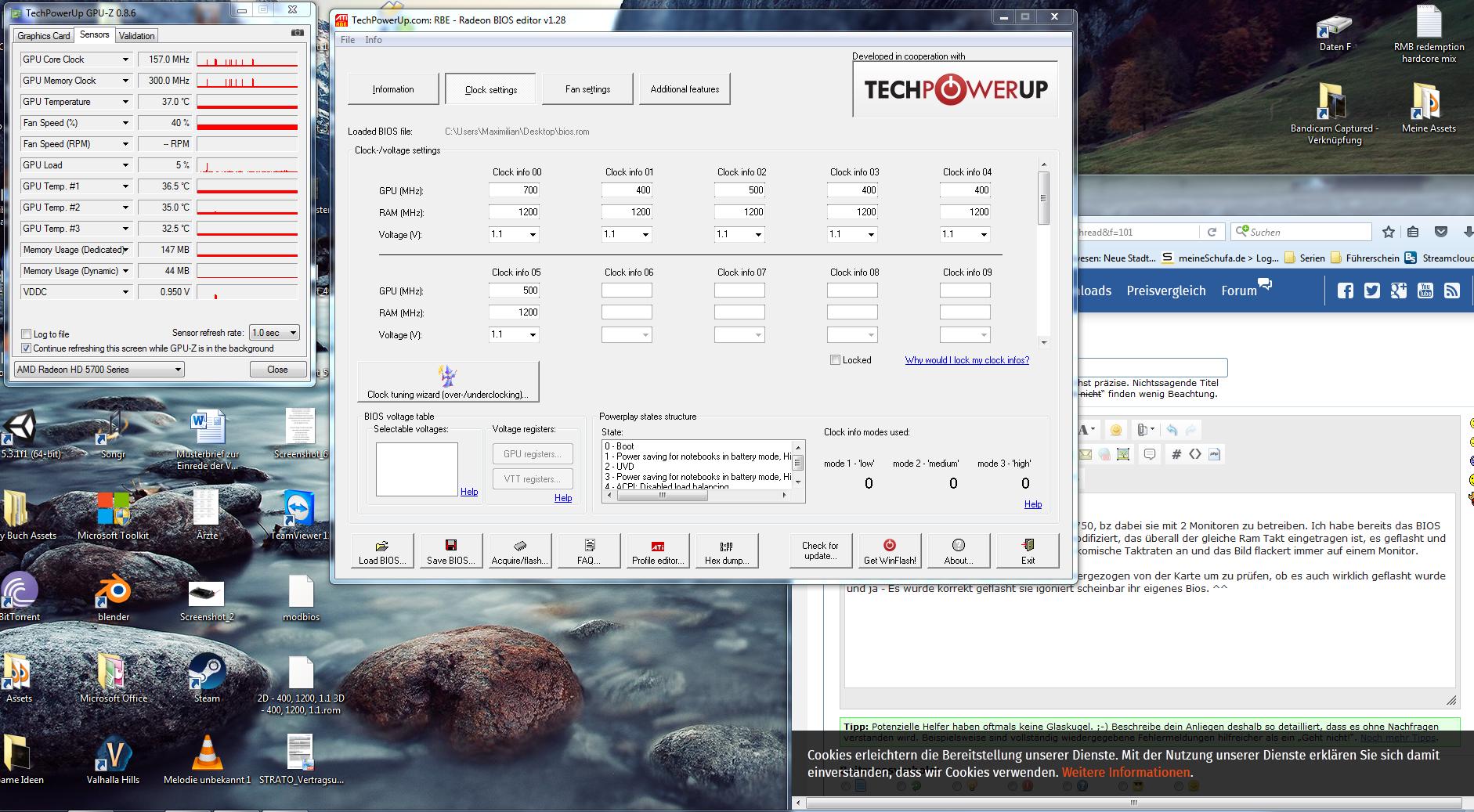Change the sensor refresh rate dropdown

pyautogui.click(x=274, y=333)
